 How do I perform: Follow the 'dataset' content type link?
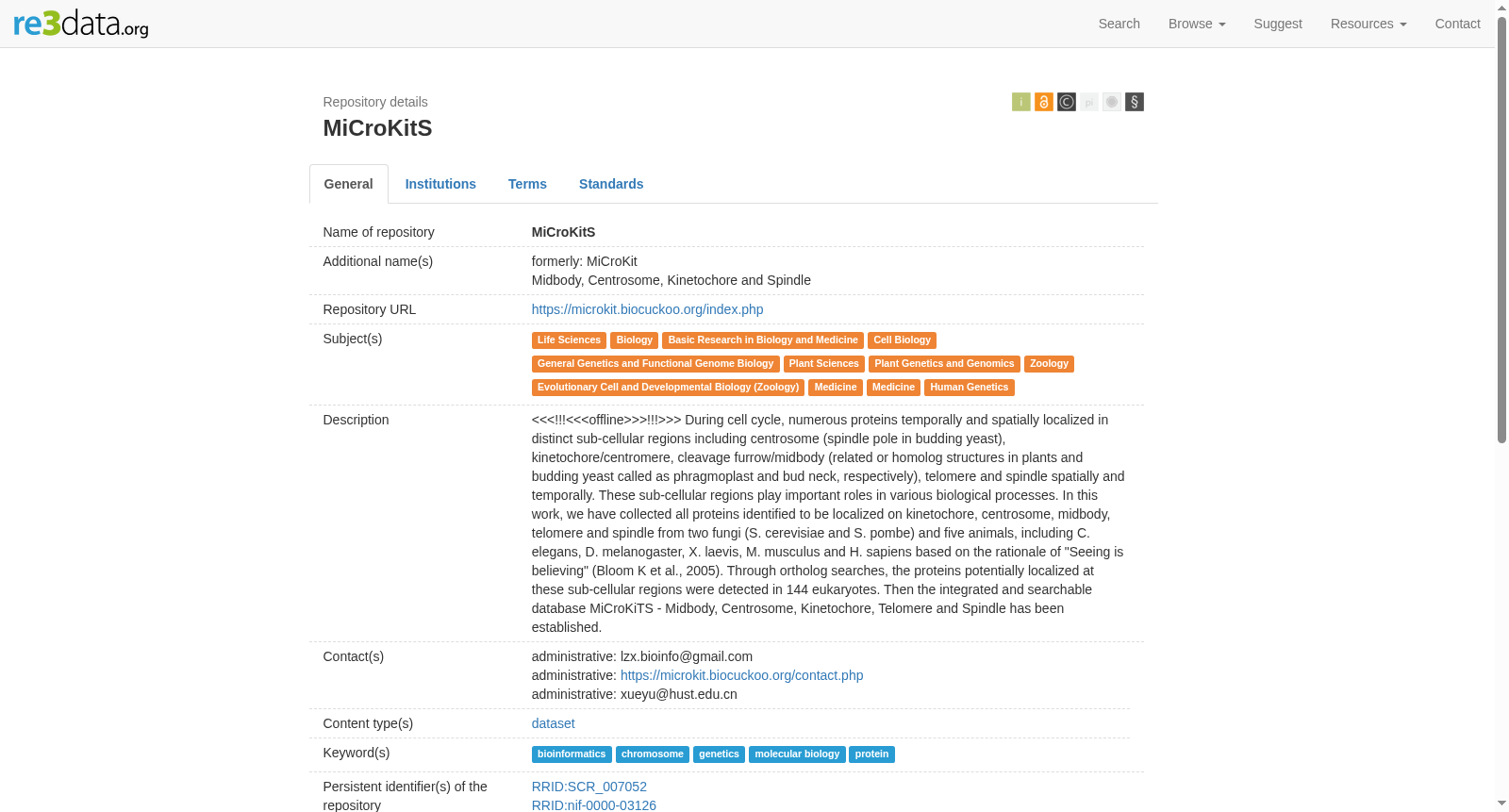(x=554, y=723)
